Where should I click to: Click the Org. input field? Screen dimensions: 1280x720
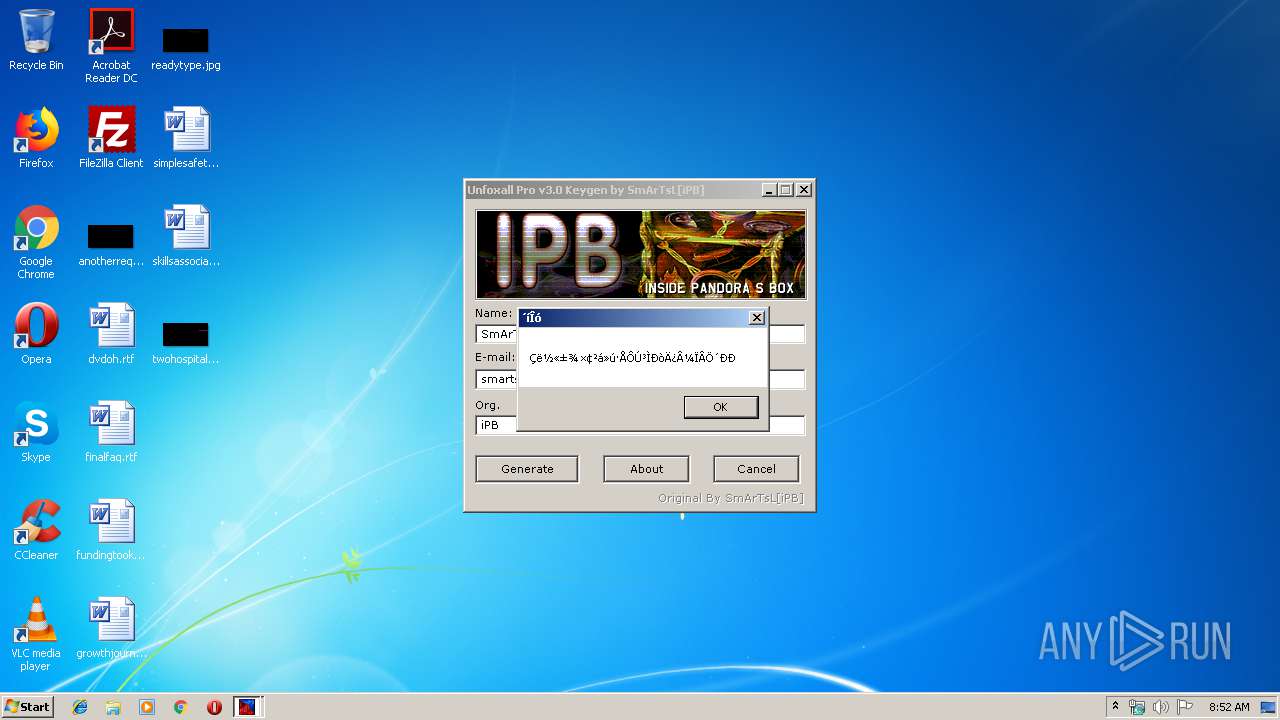point(640,425)
